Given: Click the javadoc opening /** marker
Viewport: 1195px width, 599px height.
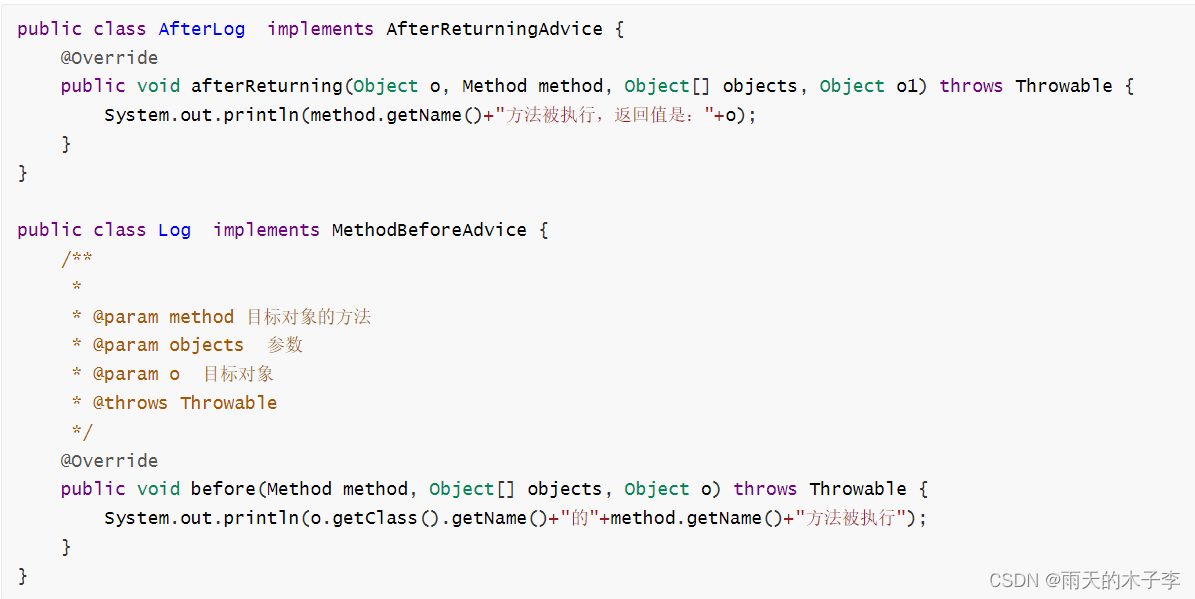Looking at the screenshot, I should coord(77,258).
